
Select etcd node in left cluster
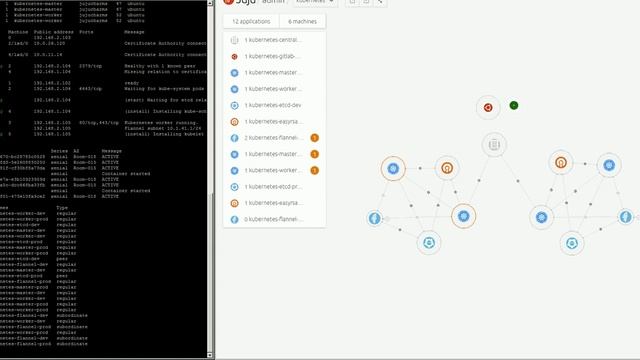click(x=429, y=243)
